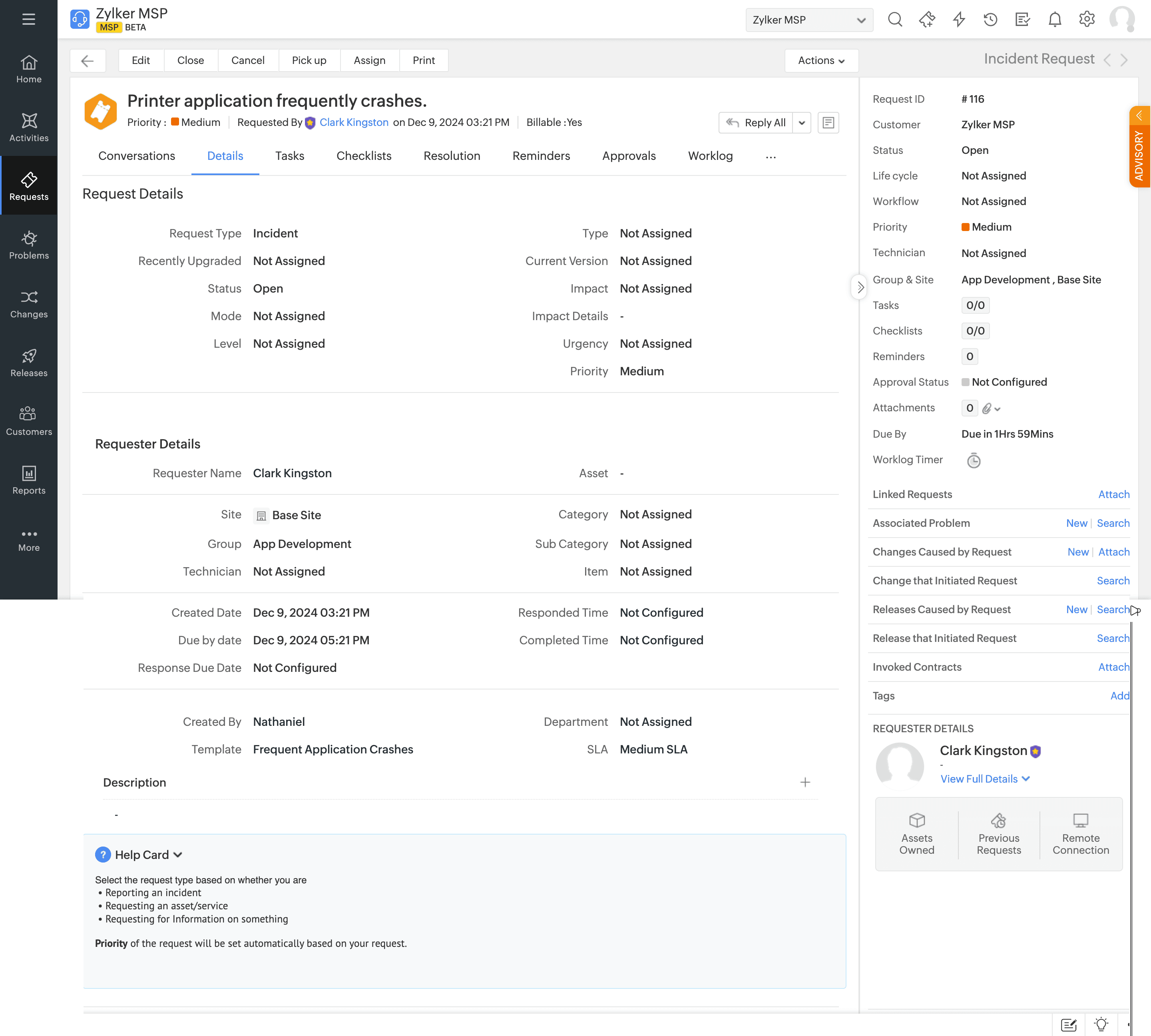Open the Resolution tab
Viewport: 1151px width, 1036px height.
click(451, 156)
